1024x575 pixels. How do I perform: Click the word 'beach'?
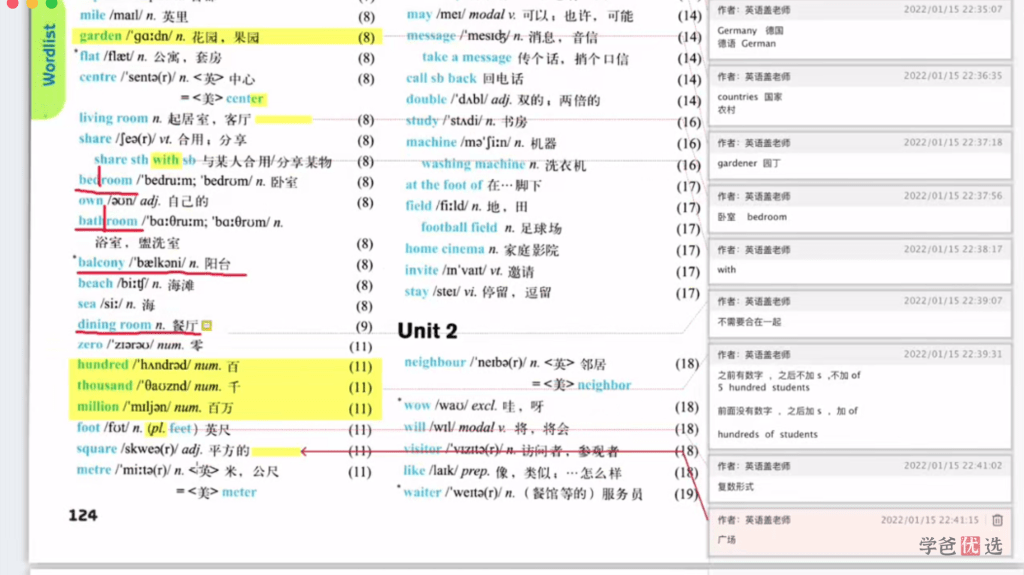(95, 284)
